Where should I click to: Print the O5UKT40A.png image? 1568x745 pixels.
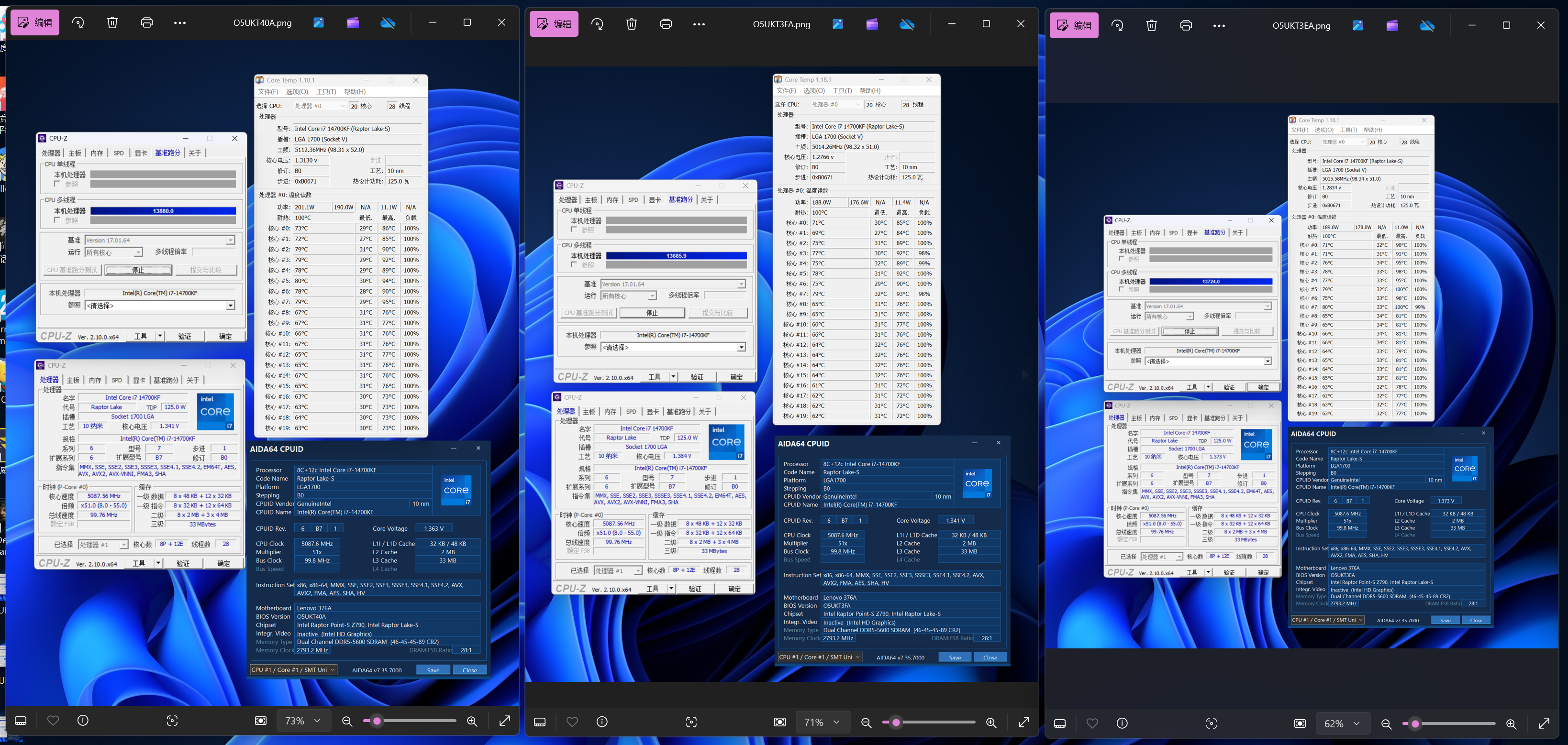(x=147, y=23)
